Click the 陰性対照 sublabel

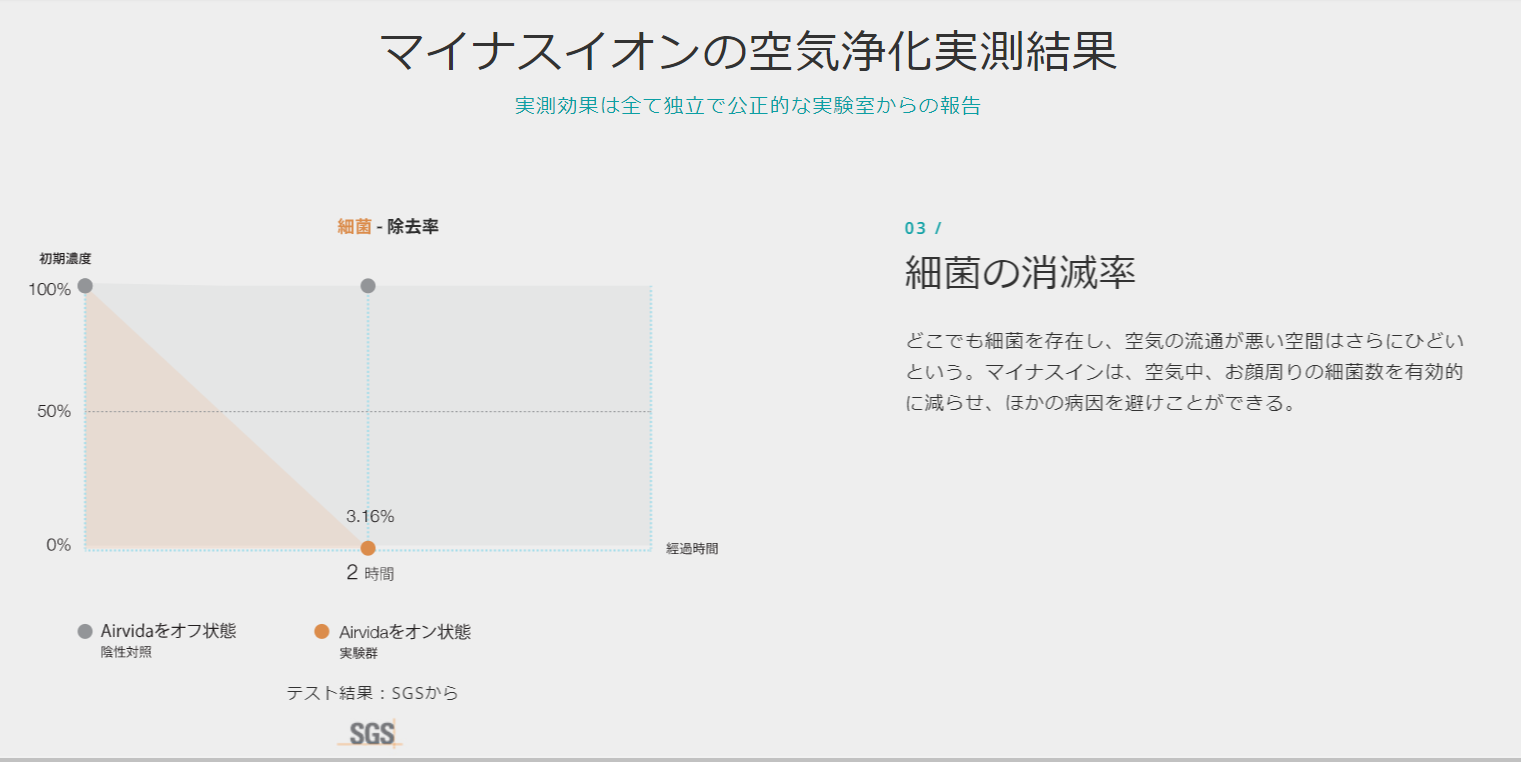tap(127, 653)
